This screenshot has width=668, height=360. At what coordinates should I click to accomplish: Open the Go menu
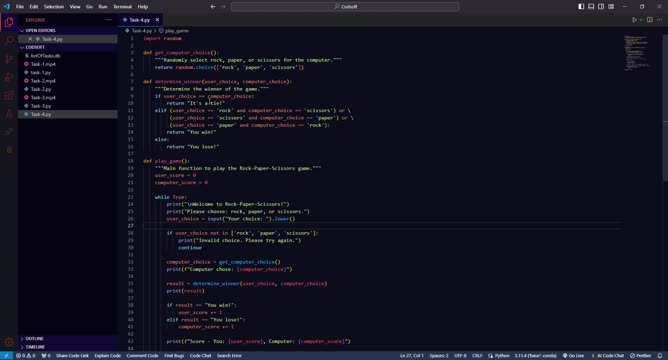(89, 6)
